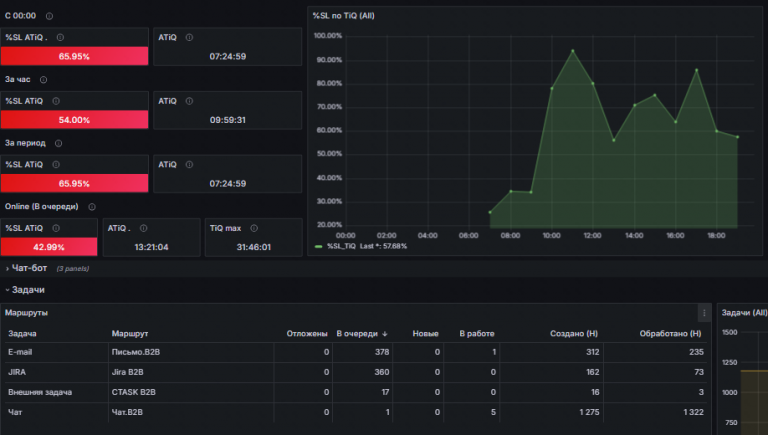Open the Маршруты panel three-dot menu
Image resolution: width=768 pixels, height=435 pixels.
tap(704, 313)
